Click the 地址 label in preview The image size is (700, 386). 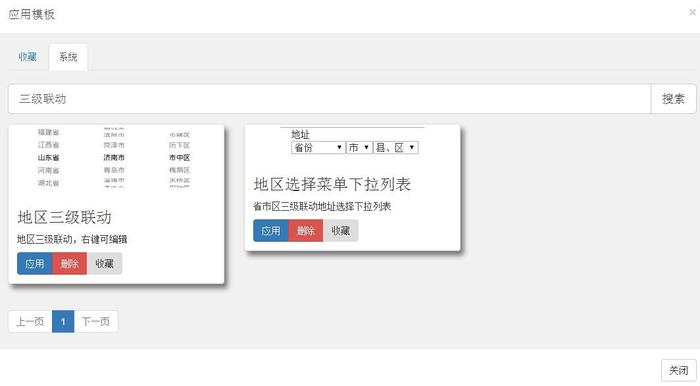coord(300,134)
